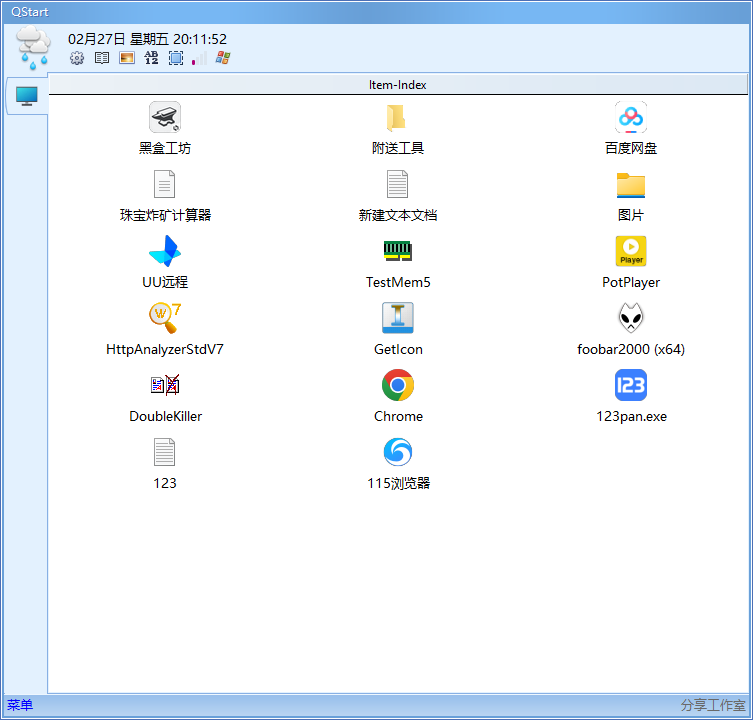
Task: Launch foobar2000 (x64)
Action: 631,329
